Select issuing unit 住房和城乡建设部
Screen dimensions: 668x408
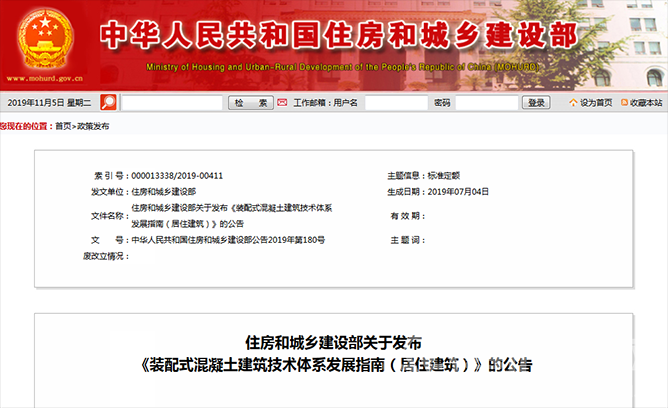pos(164,192)
